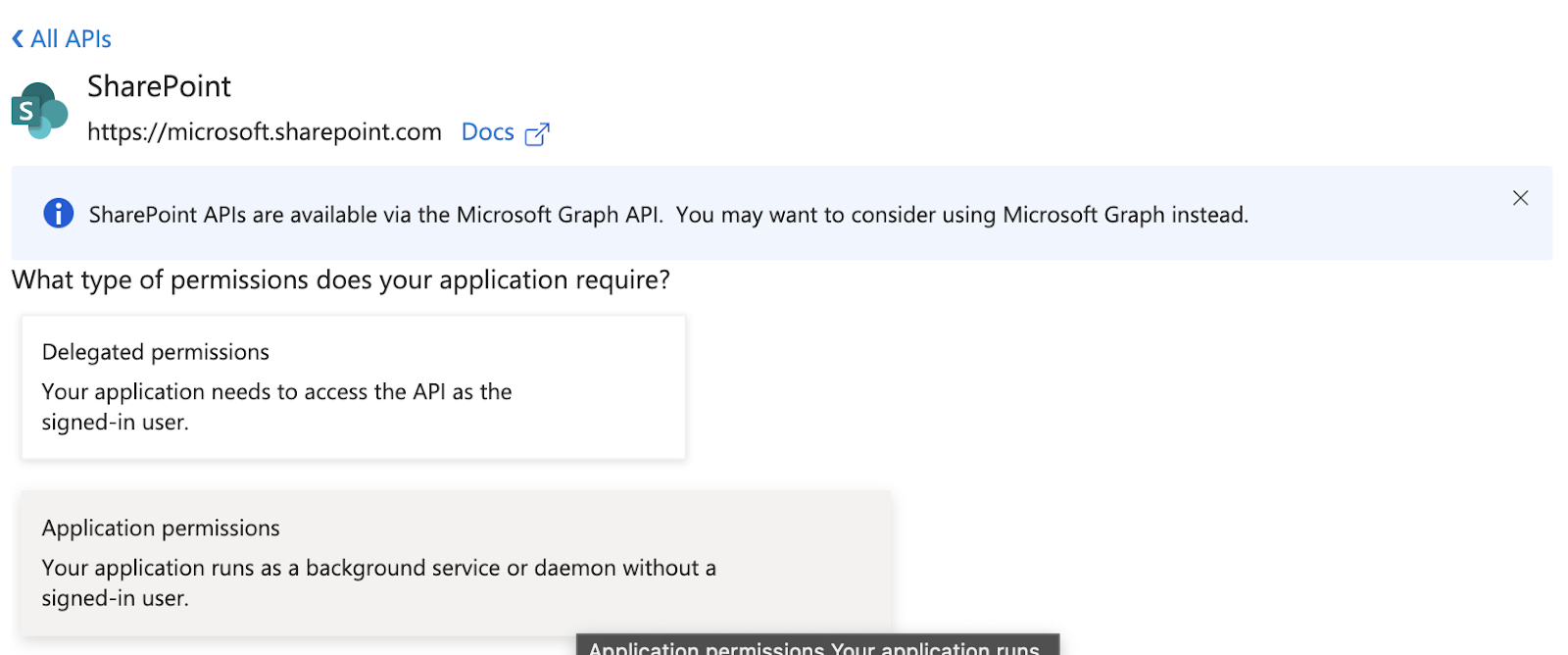Click the dark Application permissions tooltip
This screenshot has height=655, width=1568.
(x=816, y=646)
